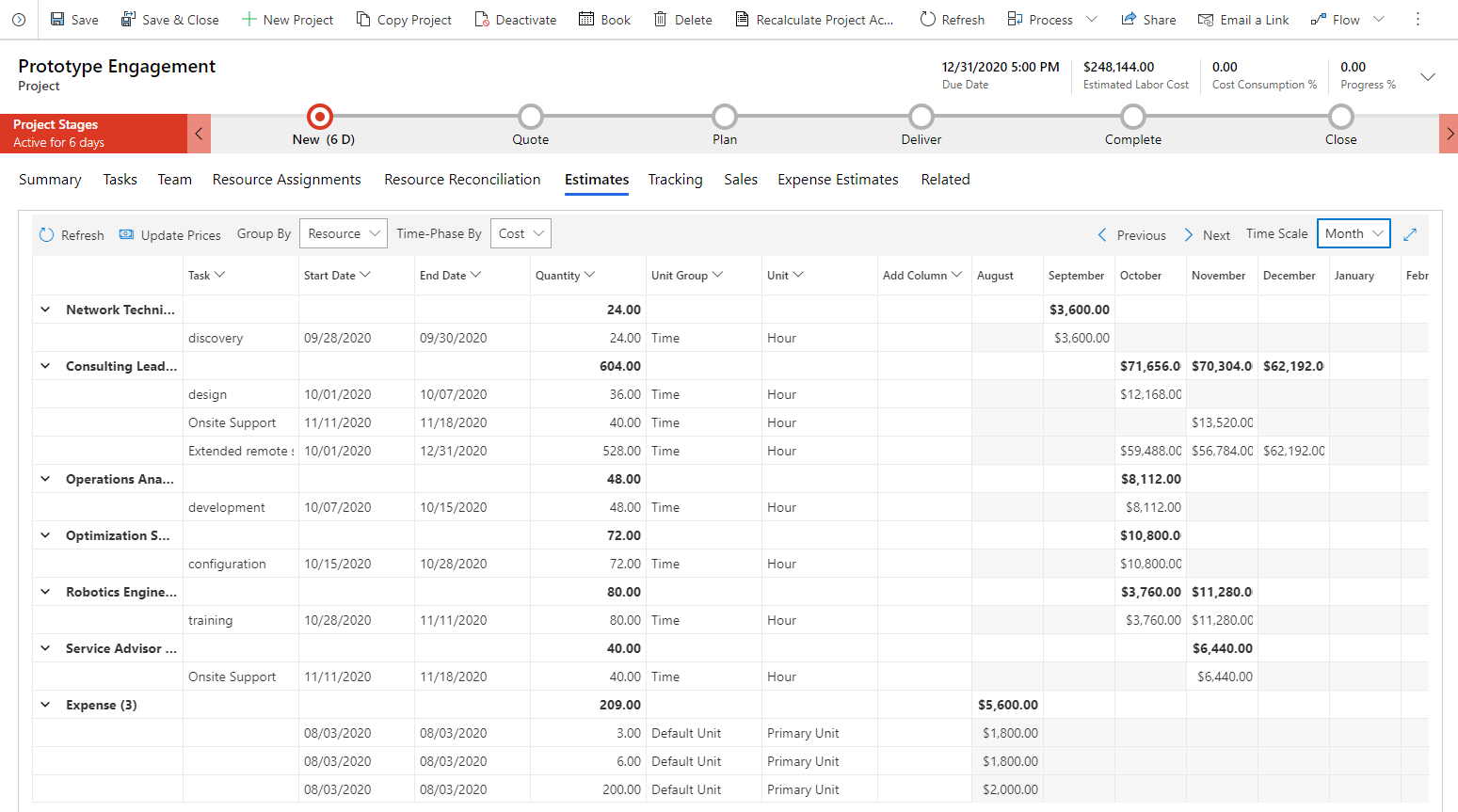Open the Group By Resource dropdown
The width and height of the screenshot is (1458, 812).
click(x=343, y=234)
